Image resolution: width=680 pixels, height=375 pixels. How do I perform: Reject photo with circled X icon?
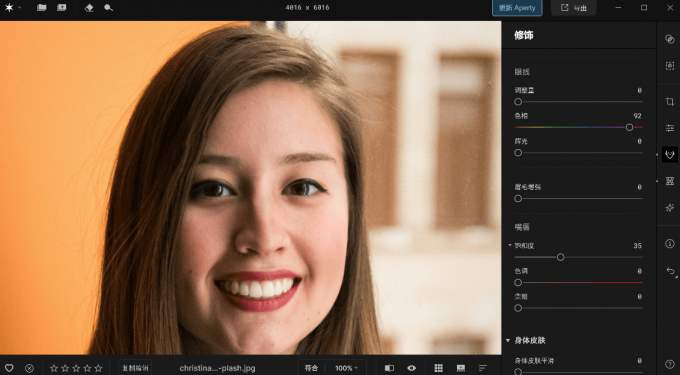coord(29,368)
